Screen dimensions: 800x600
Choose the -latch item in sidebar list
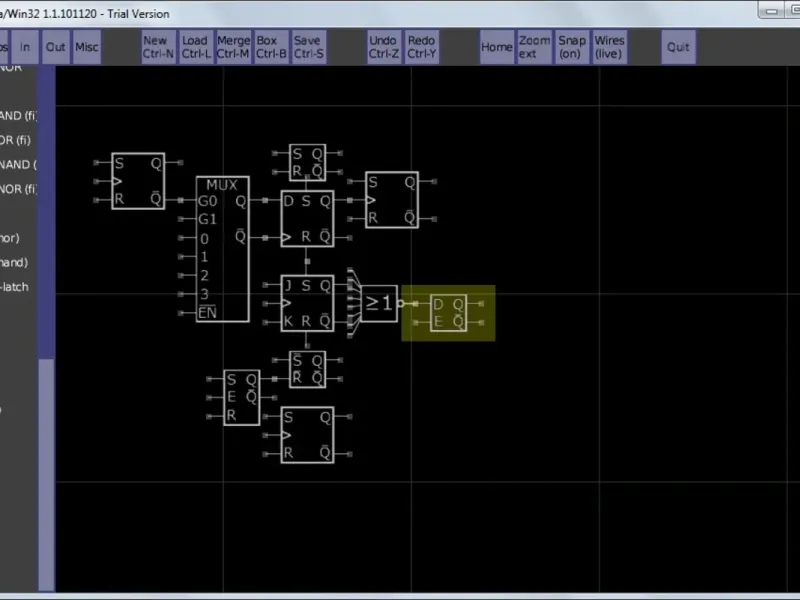pos(15,287)
